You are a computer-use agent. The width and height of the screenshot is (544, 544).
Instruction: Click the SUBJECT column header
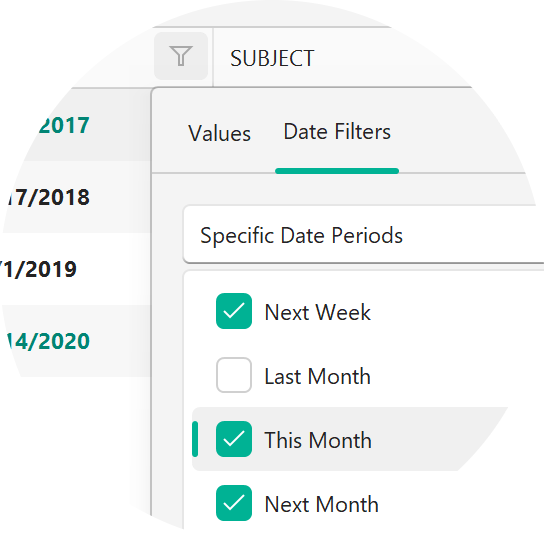coord(272,58)
